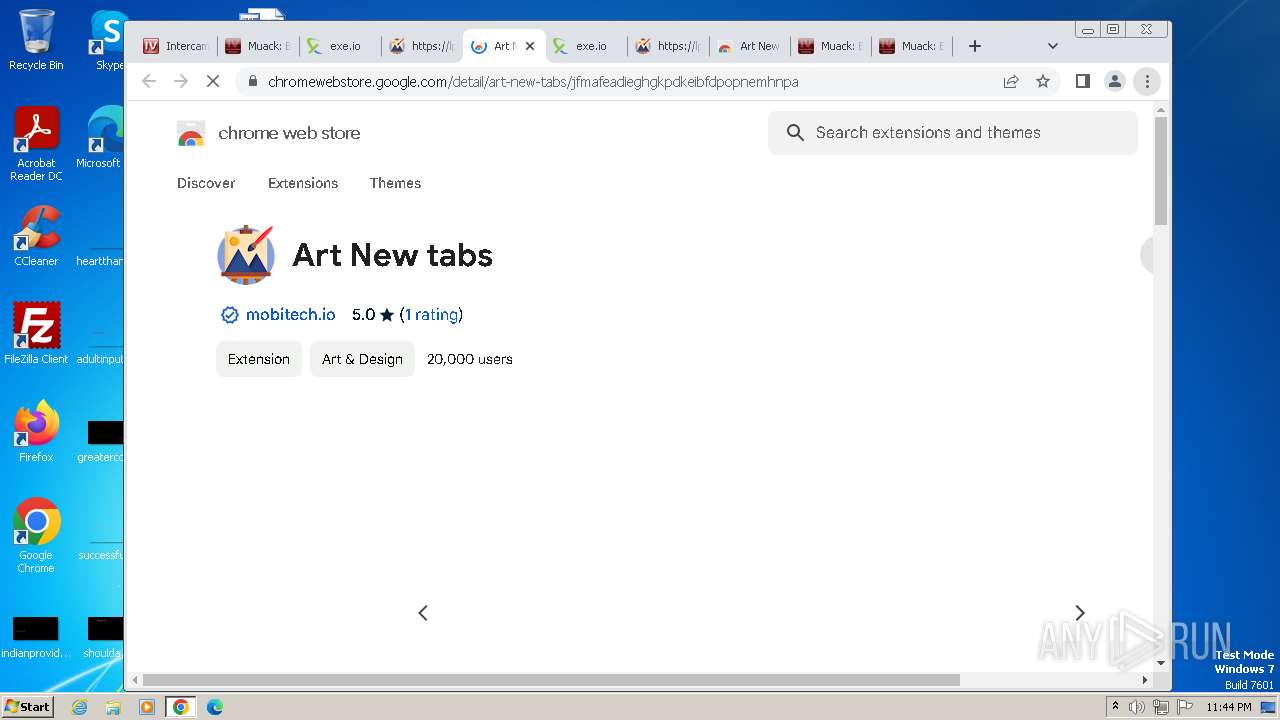Go forward using Chrome forward arrow
Image resolution: width=1280 pixels, height=720 pixels.
181,81
